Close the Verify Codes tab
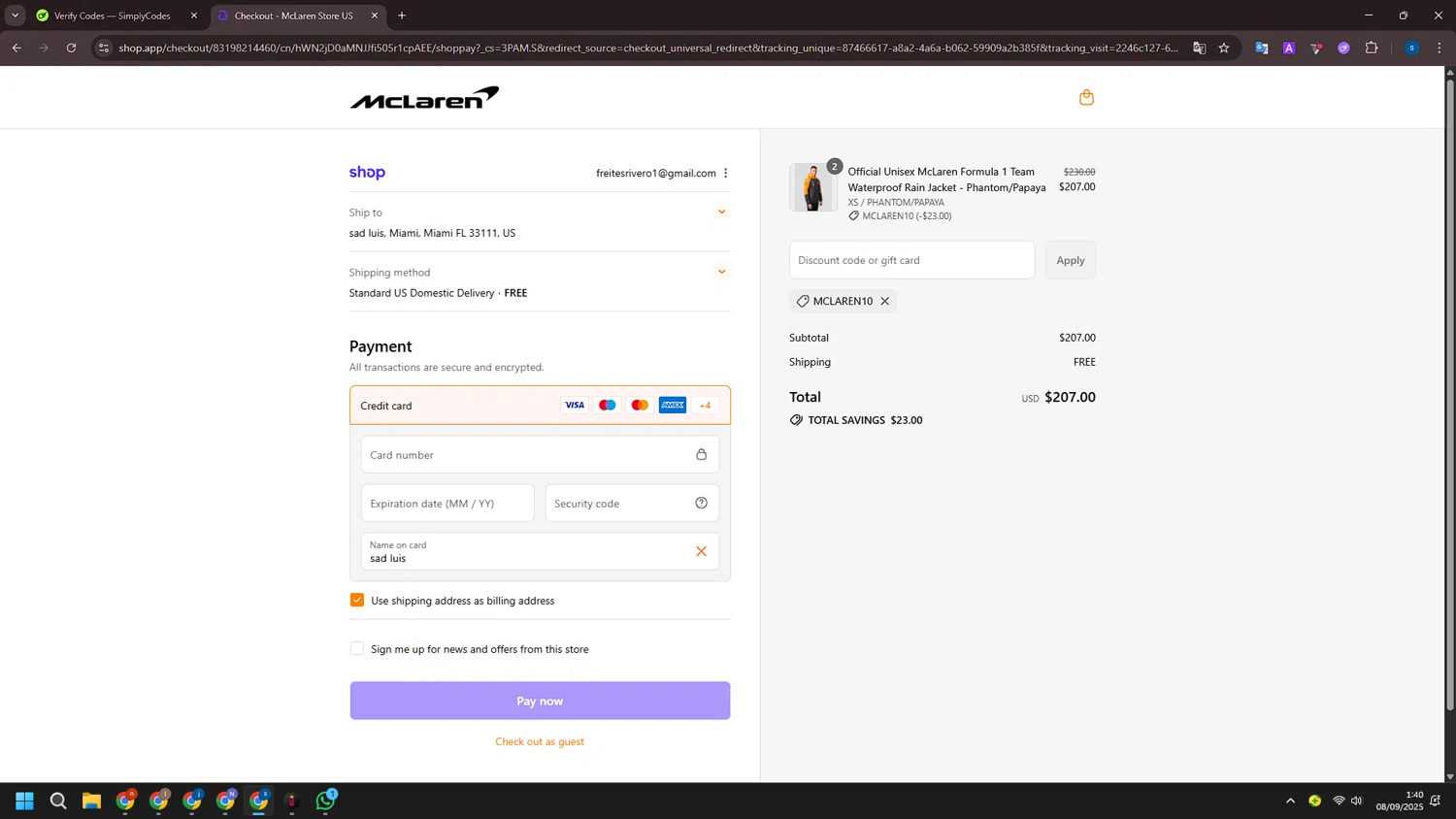1456x819 pixels. [x=194, y=16]
